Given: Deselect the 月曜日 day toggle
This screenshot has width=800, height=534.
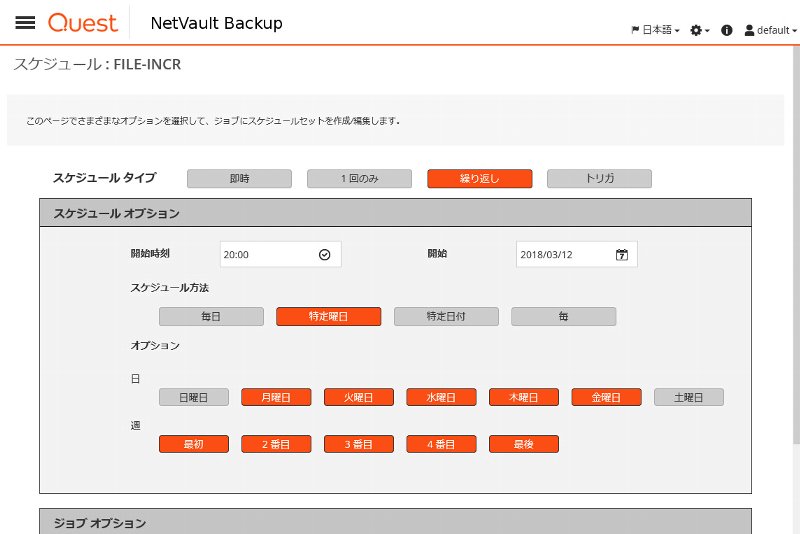Looking at the screenshot, I should [276, 397].
